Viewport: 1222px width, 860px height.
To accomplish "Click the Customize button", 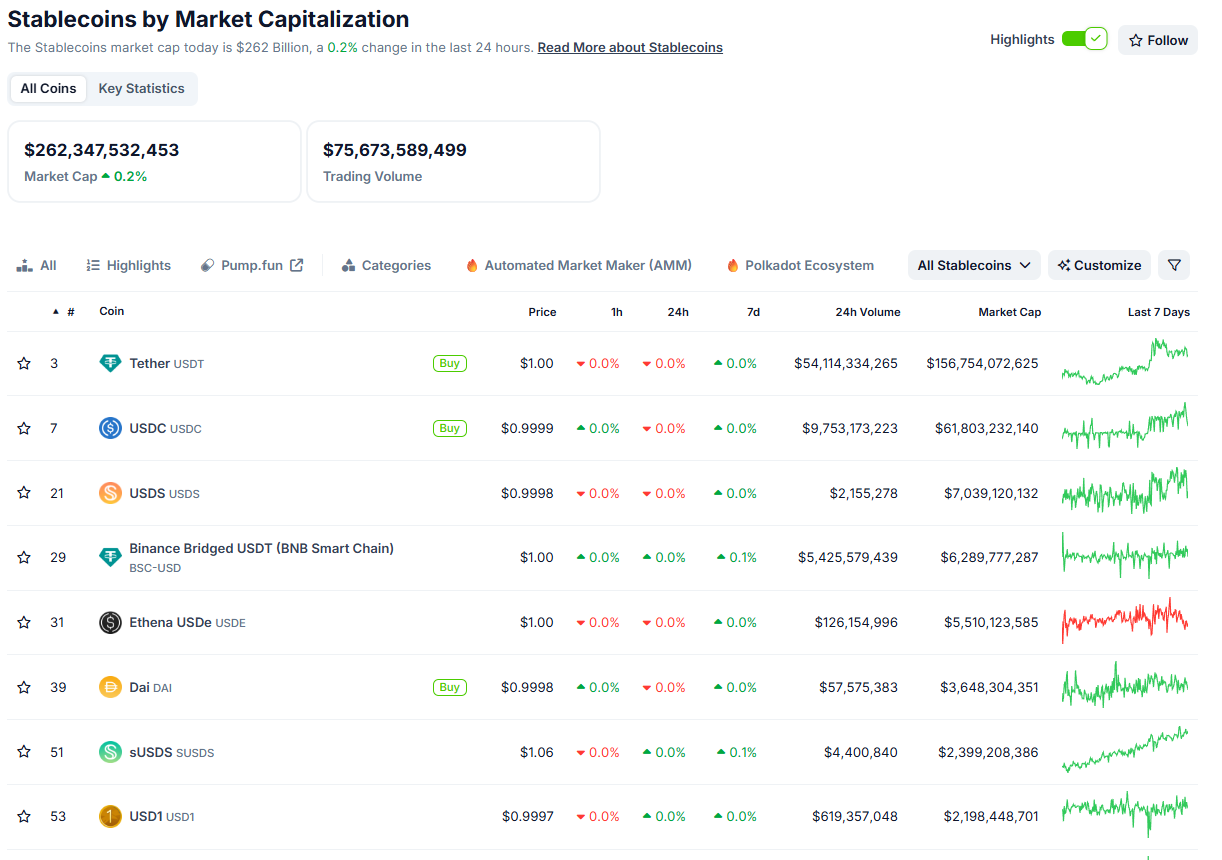I will point(1099,265).
